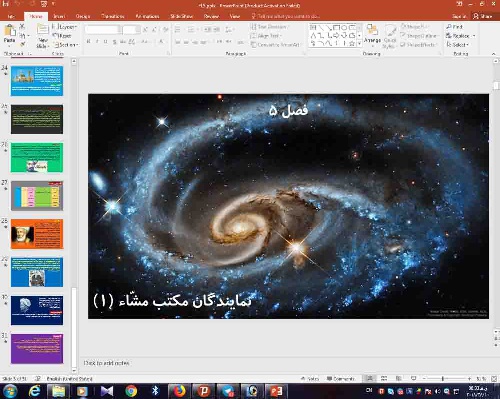Click the Bold icon
This screenshot has width=500, height=399.
coord(89,42)
